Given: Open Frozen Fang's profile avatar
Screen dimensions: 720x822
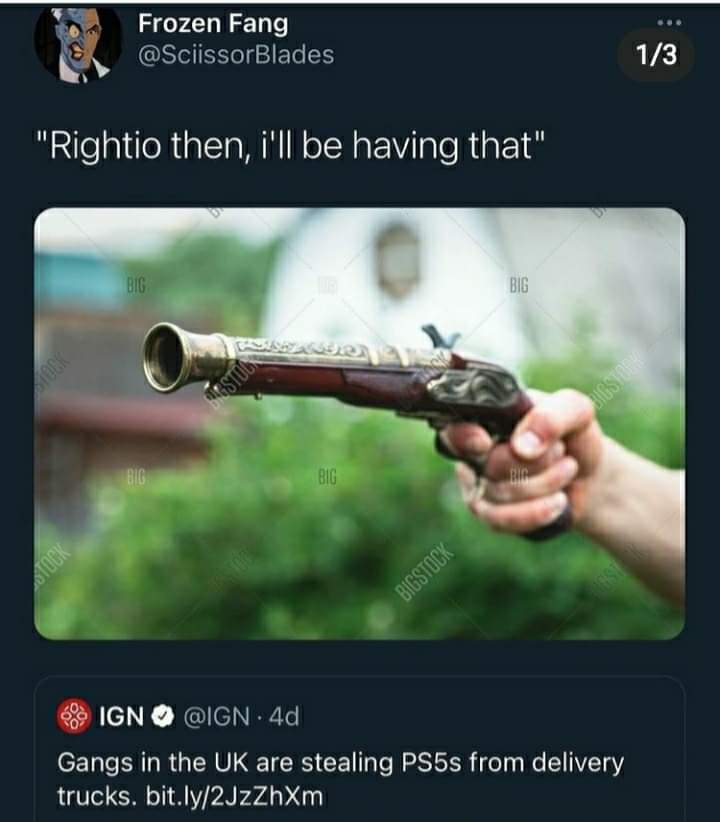Looking at the screenshot, I should tap(78, 44).
